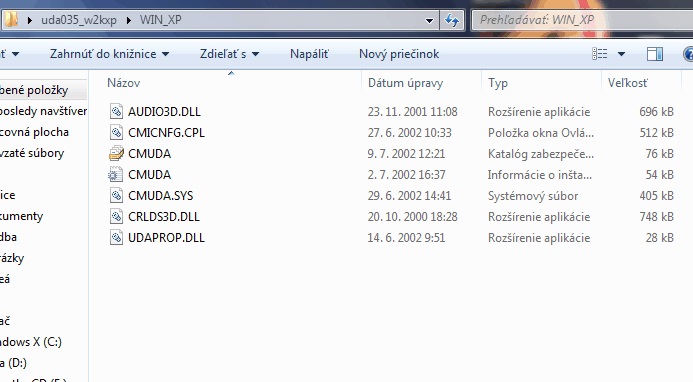Click the CMUDA setup information icon
The image size is (693, 382).
click(115, 174)
